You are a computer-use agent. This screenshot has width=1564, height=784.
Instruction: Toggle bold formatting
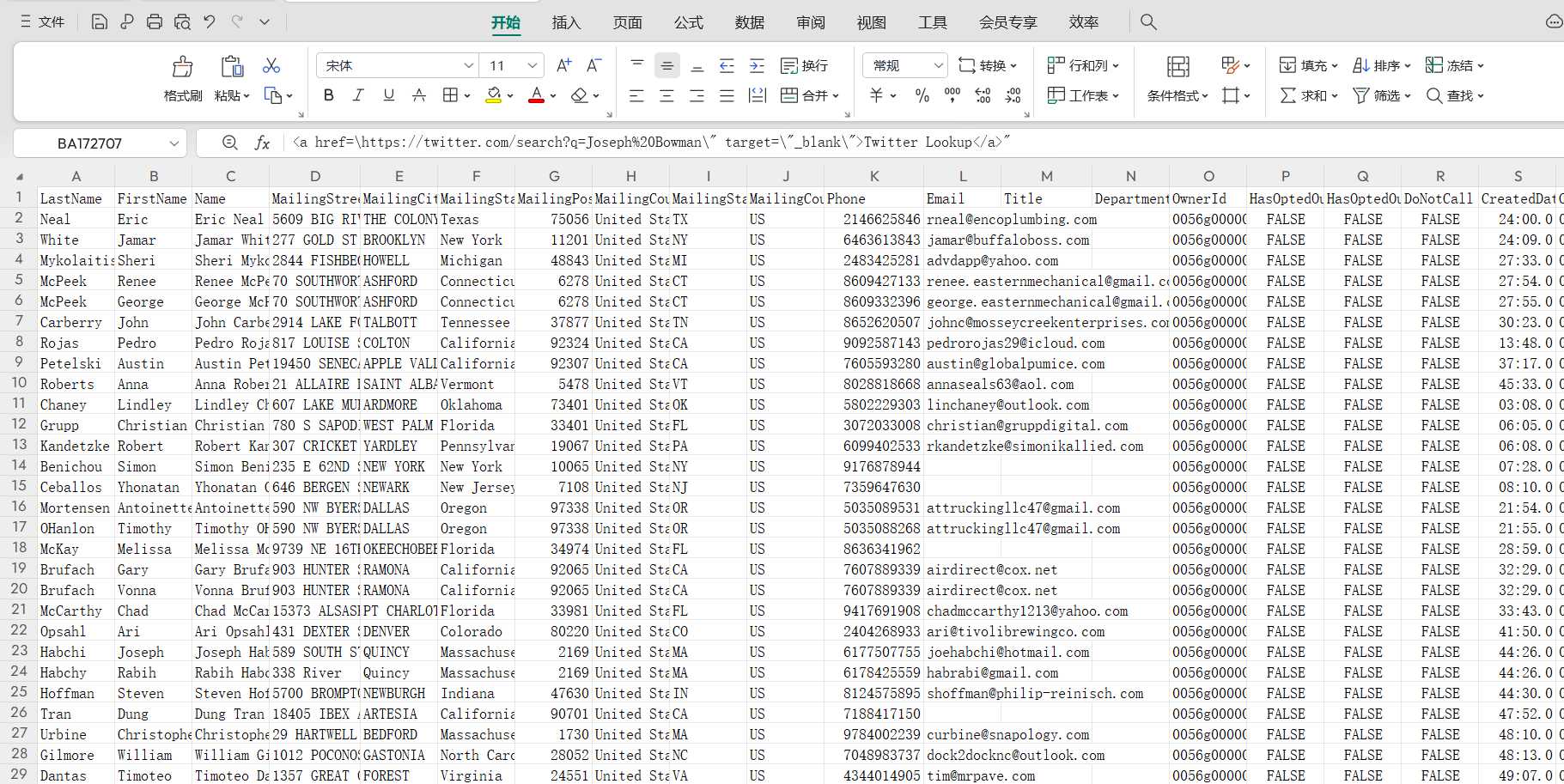[328, 95]
